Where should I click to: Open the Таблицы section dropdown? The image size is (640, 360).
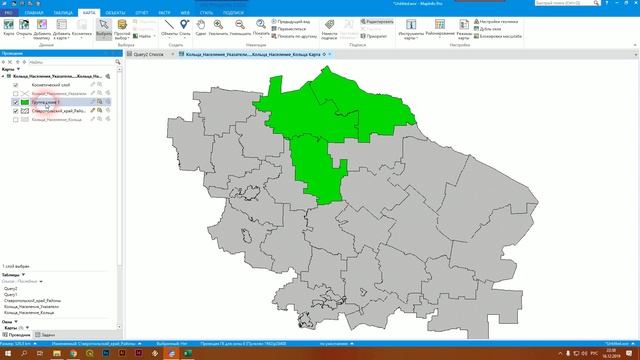[x=23, y=275]
